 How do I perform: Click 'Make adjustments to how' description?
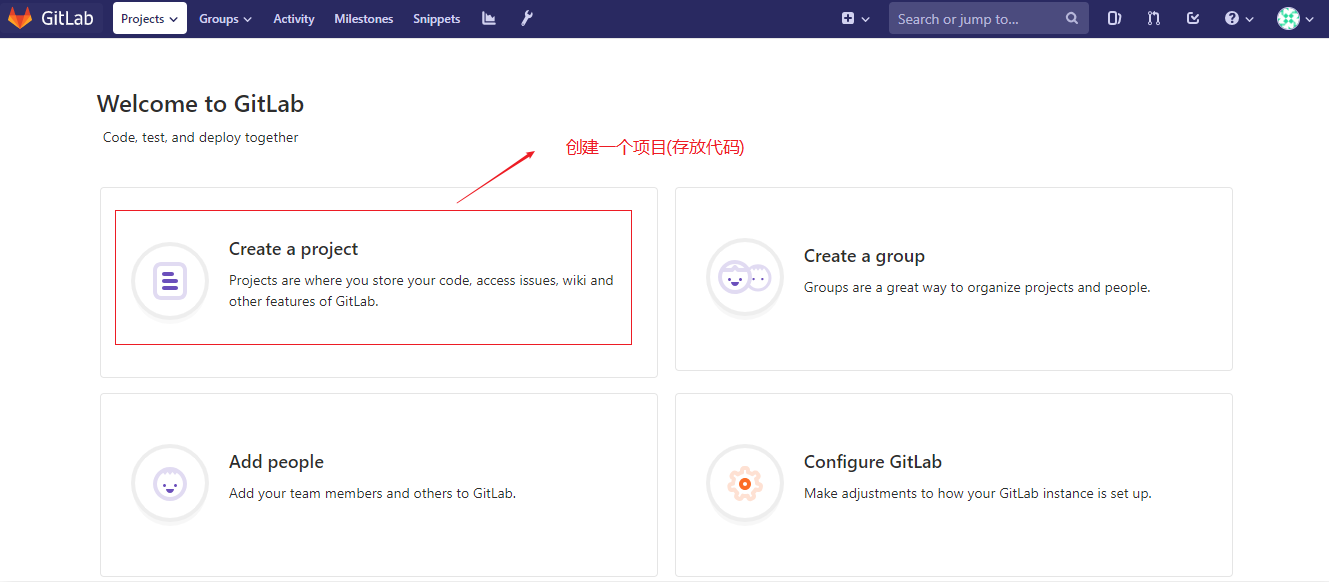(x=978, y=493)
